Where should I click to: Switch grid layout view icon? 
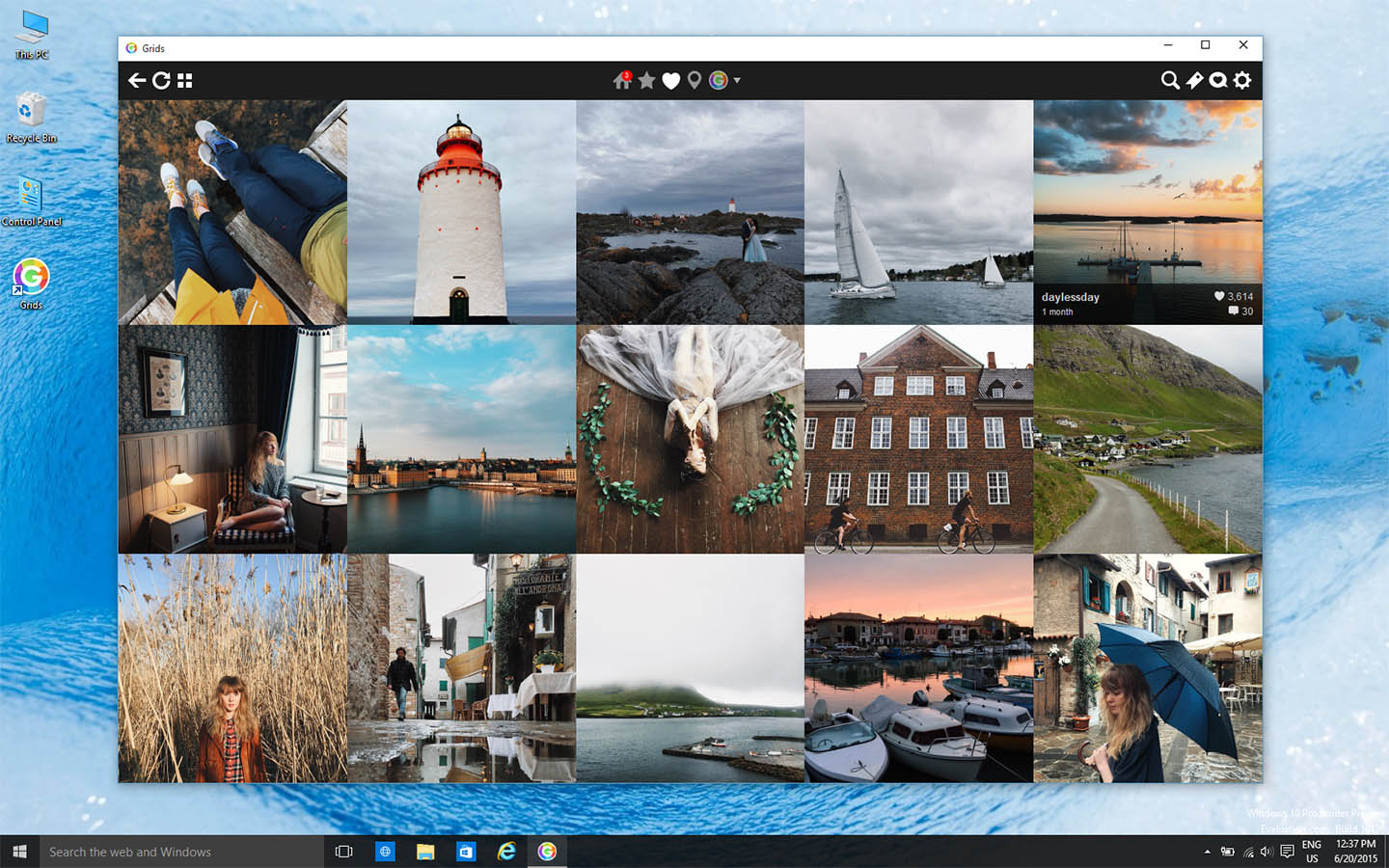point(185,80)
